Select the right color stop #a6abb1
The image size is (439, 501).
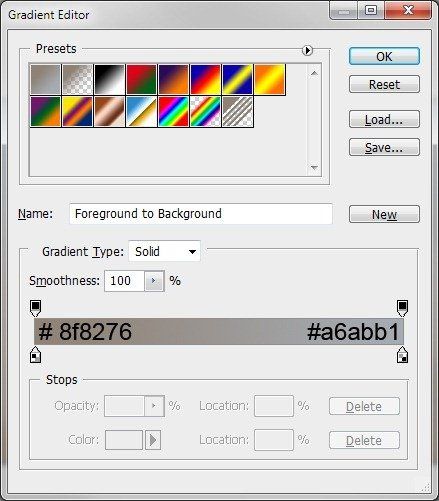point(402,355)
